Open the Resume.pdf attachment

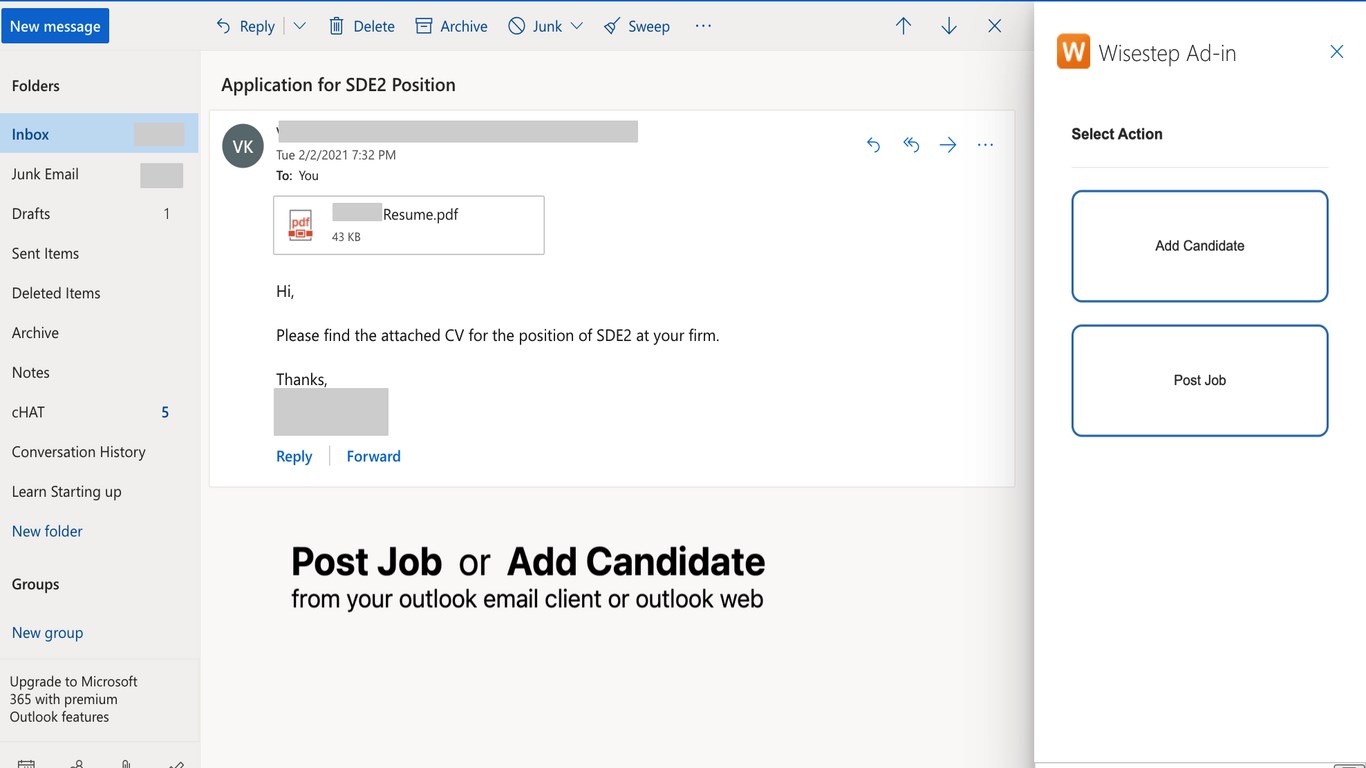tap(408, 225)
